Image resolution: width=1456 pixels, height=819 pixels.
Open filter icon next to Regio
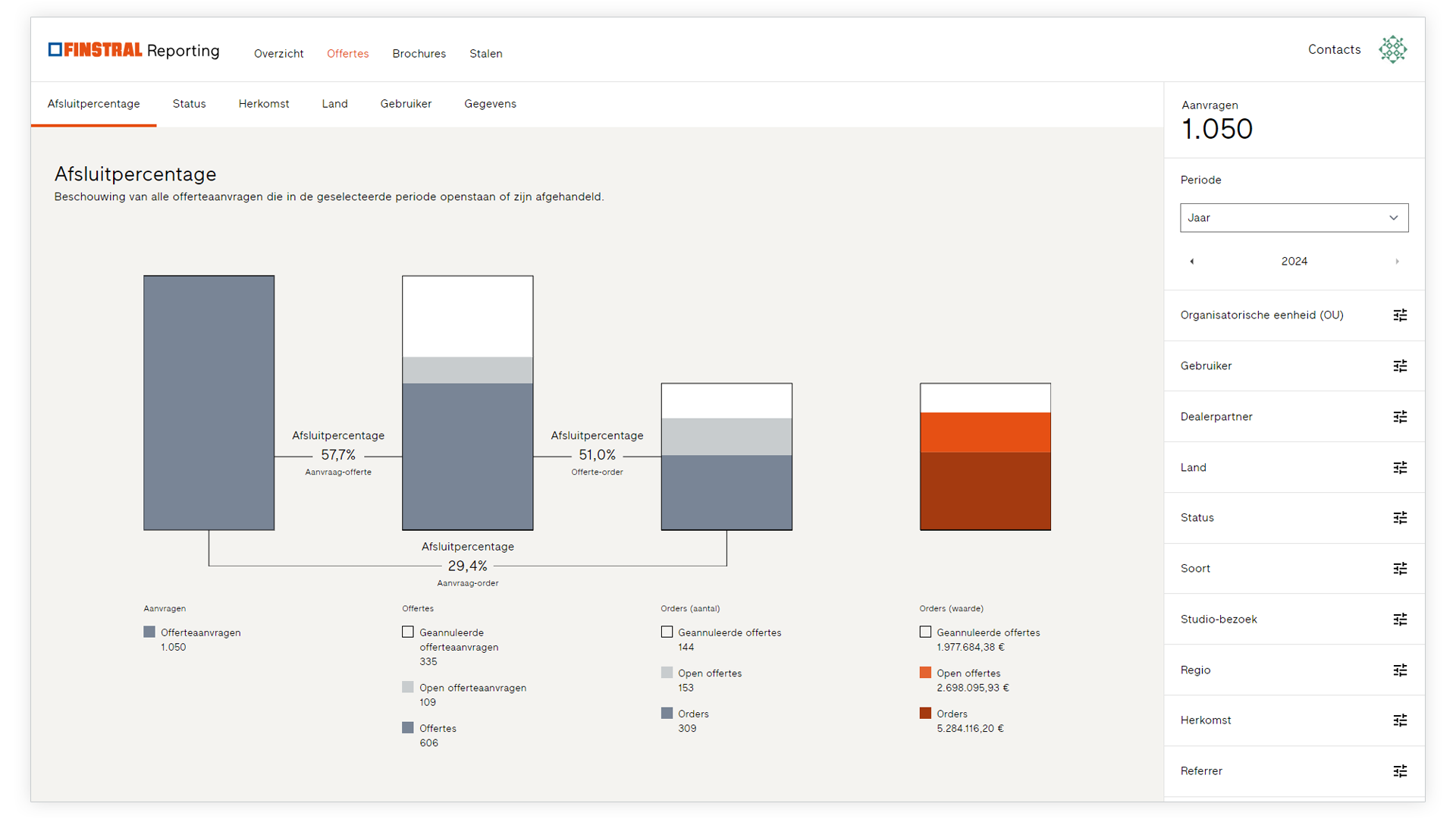[1400, 670]
